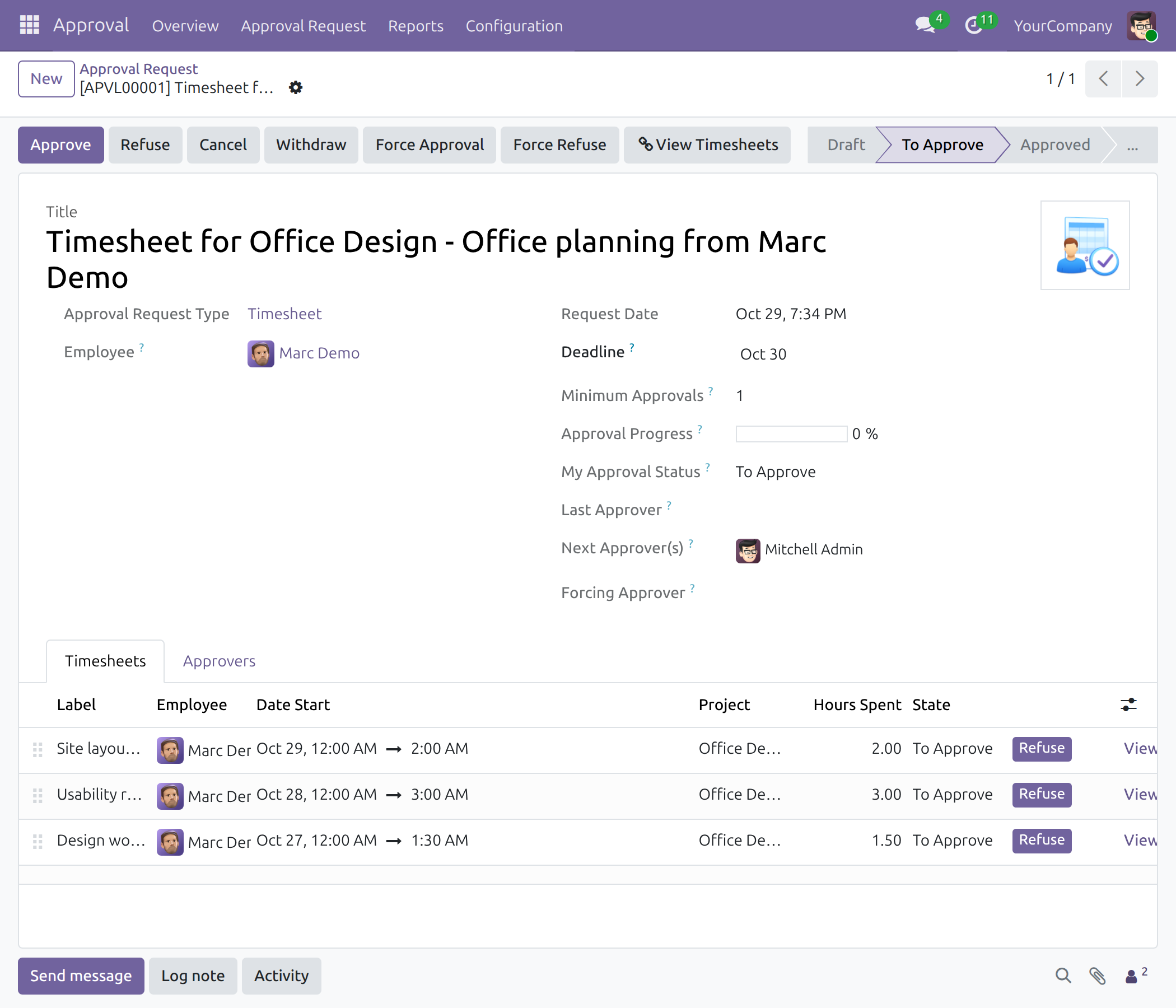
Task: Click drag handle of Site layout row
Action: [x=38, y=749]
